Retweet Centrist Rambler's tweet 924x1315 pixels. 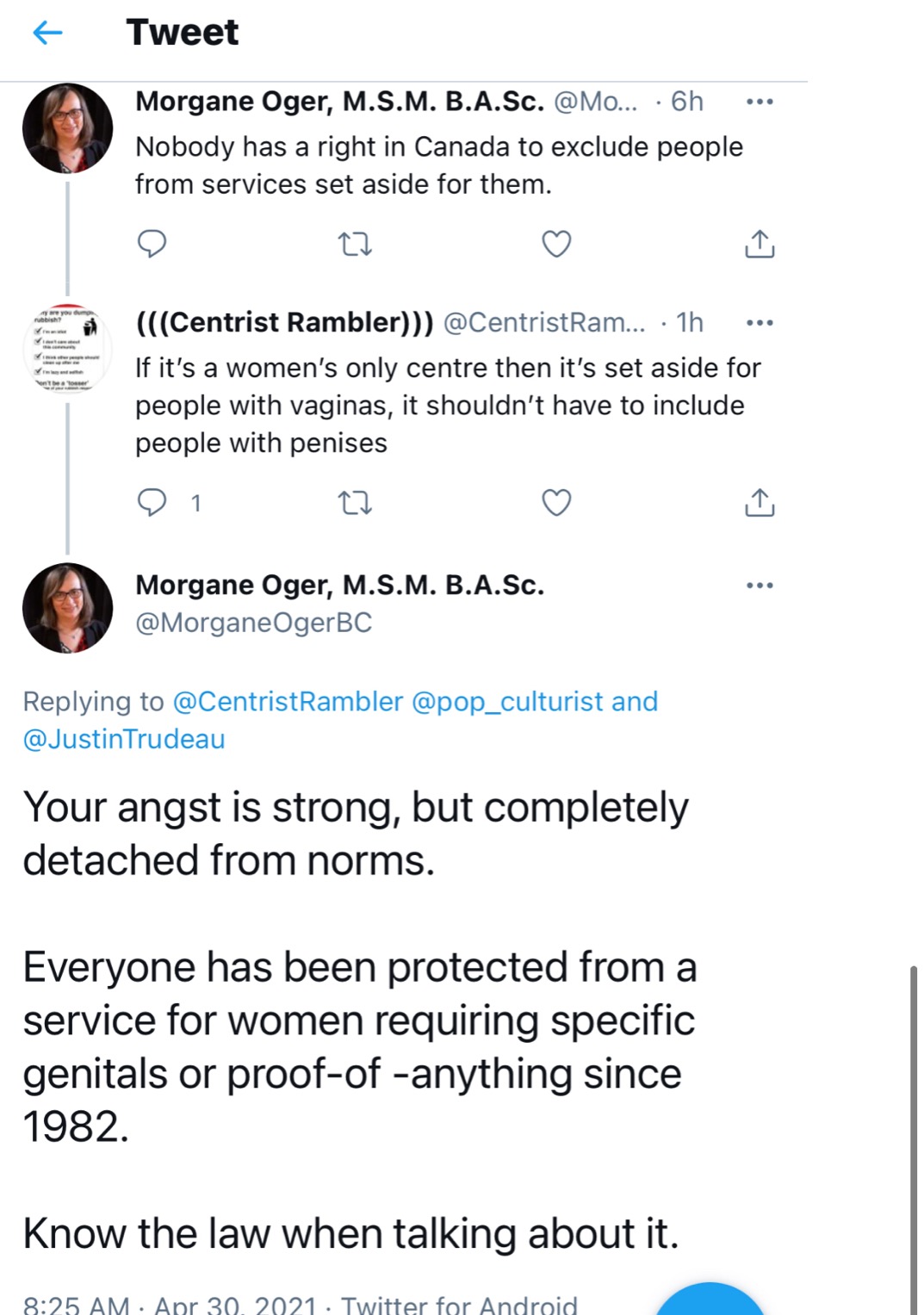click(354, 503)
